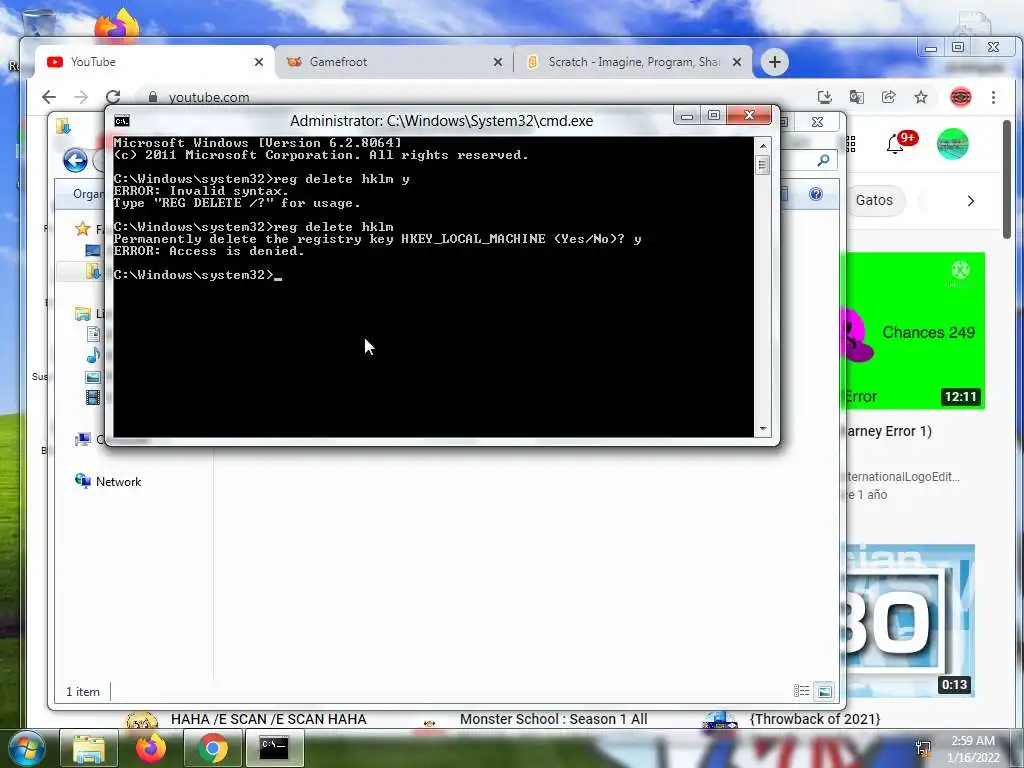The height and width of the screenshot is (768, 1024).
Task: Show more YouTube filter chips arrow
Action: (970, 201)
